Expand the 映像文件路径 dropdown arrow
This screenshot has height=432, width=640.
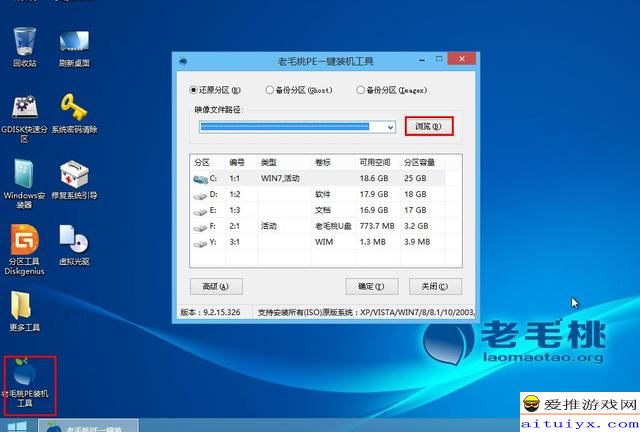coord(390,127)
